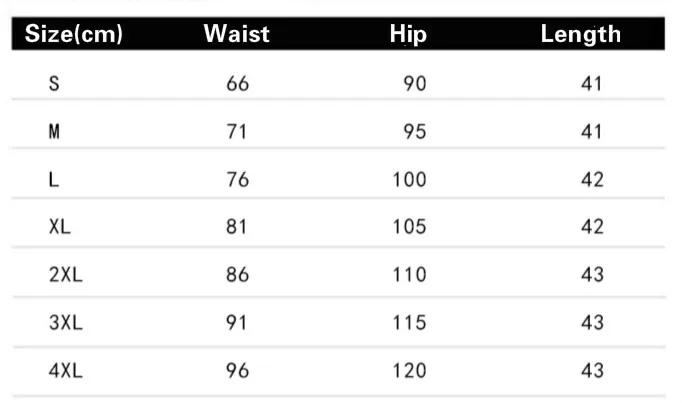This screenshot has width=682, height=403.
Task: Select the 3XL size row label
Action: pyautogui.click(x=66, y=323)
